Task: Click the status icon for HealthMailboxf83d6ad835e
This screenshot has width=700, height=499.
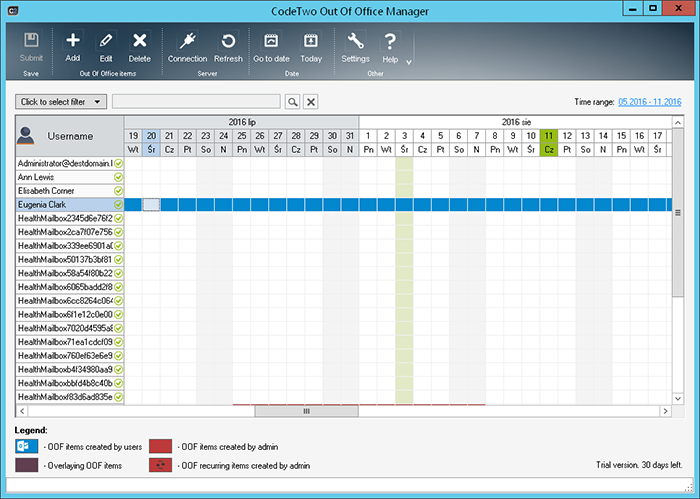Action: pos(118,397)
